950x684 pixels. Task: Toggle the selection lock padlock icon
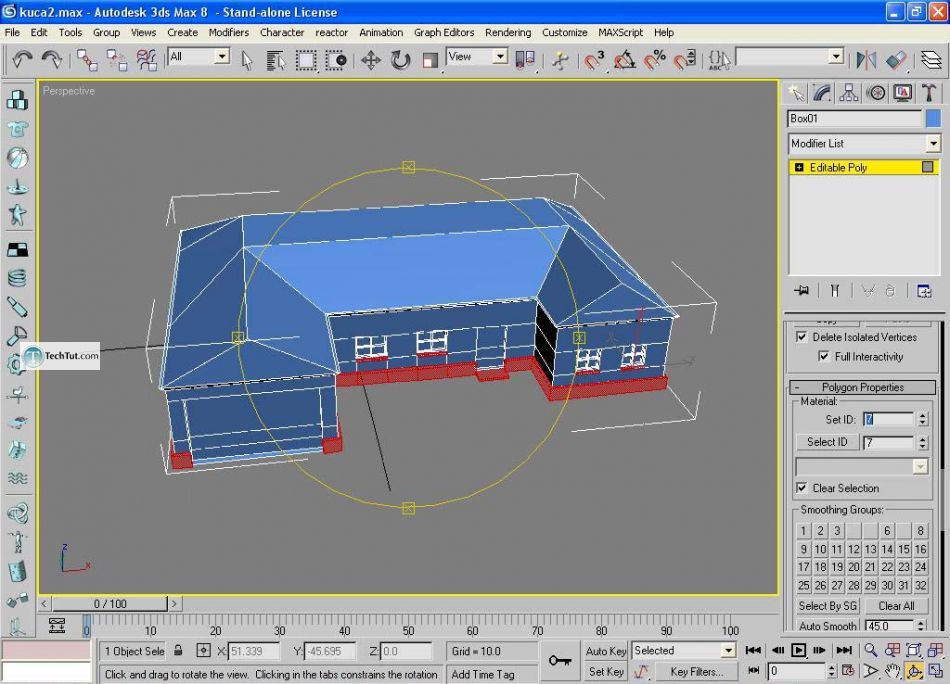pos(179,651)
